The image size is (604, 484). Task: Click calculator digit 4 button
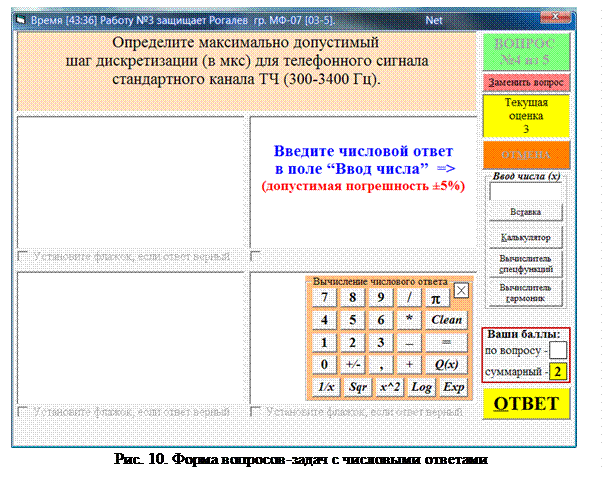pyautogui.click(x=324, y=320)
